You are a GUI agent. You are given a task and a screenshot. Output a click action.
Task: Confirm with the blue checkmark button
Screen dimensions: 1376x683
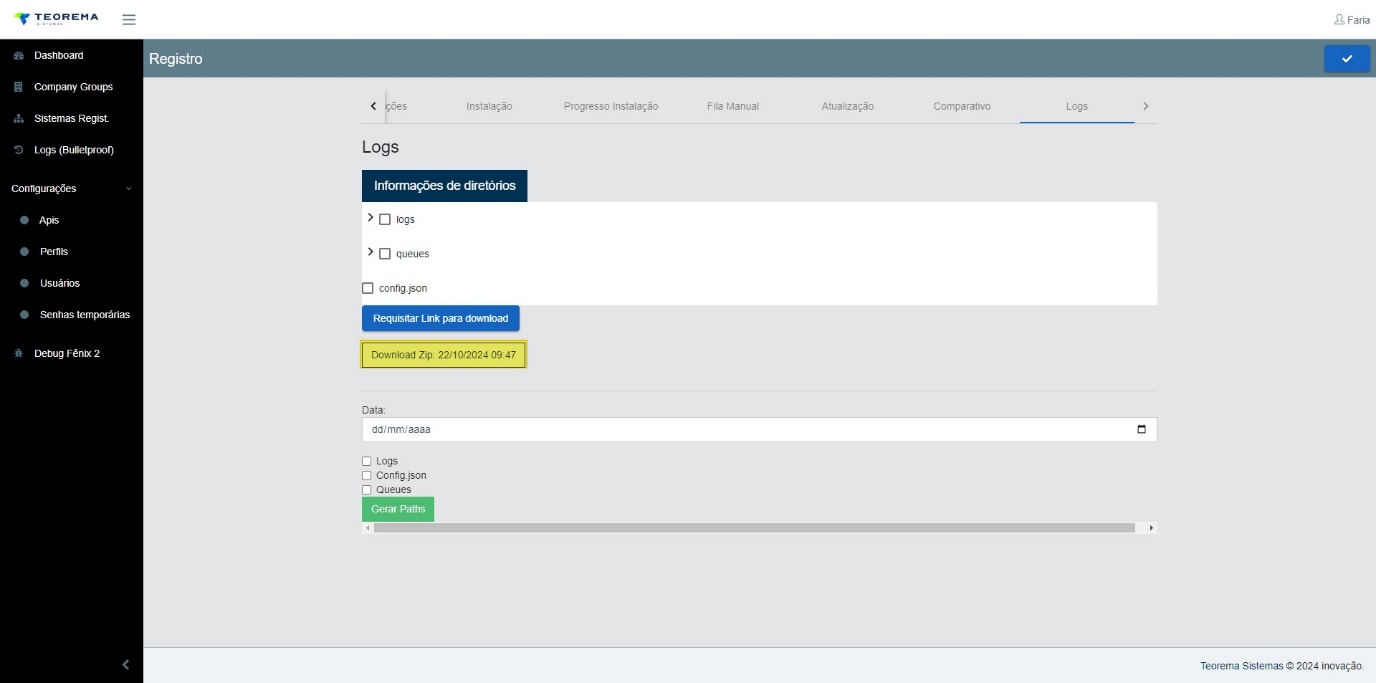click(1347, 59)
